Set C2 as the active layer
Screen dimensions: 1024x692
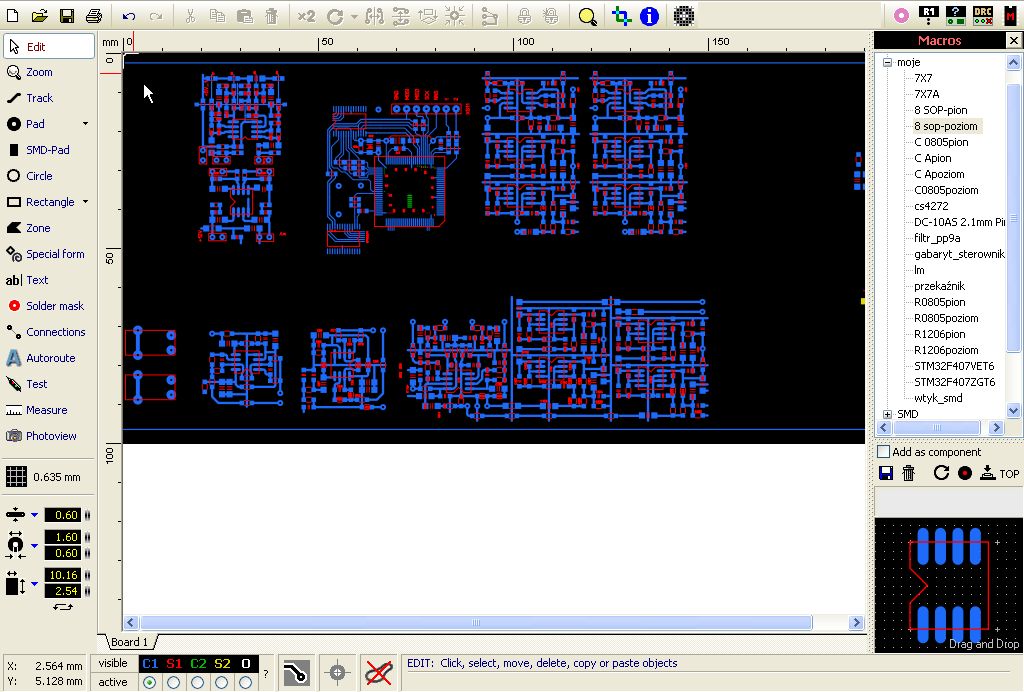click(x=198, y=682)
